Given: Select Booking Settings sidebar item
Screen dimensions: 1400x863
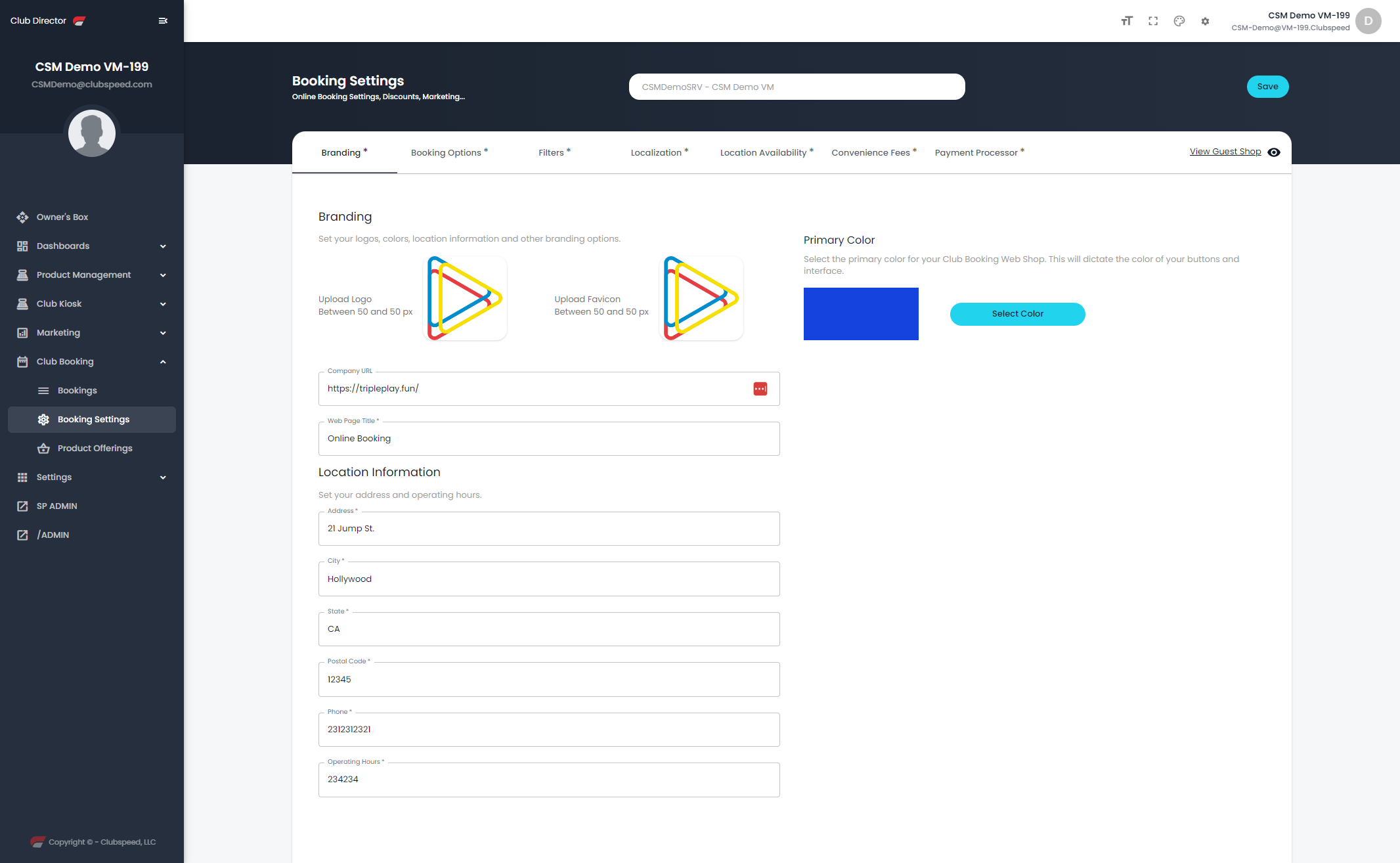Looking at the screenshot, I should [x=92, y=420].
